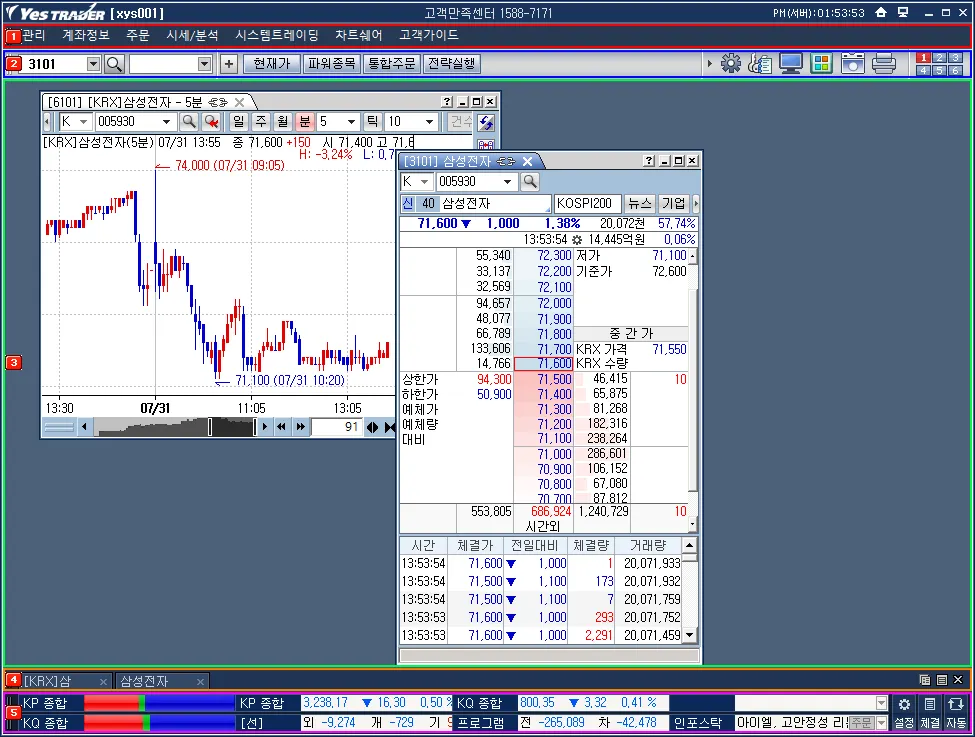Open the 계좌정보 menu
The height and width of the screenshot is (737, 975).
coord(86,35)
